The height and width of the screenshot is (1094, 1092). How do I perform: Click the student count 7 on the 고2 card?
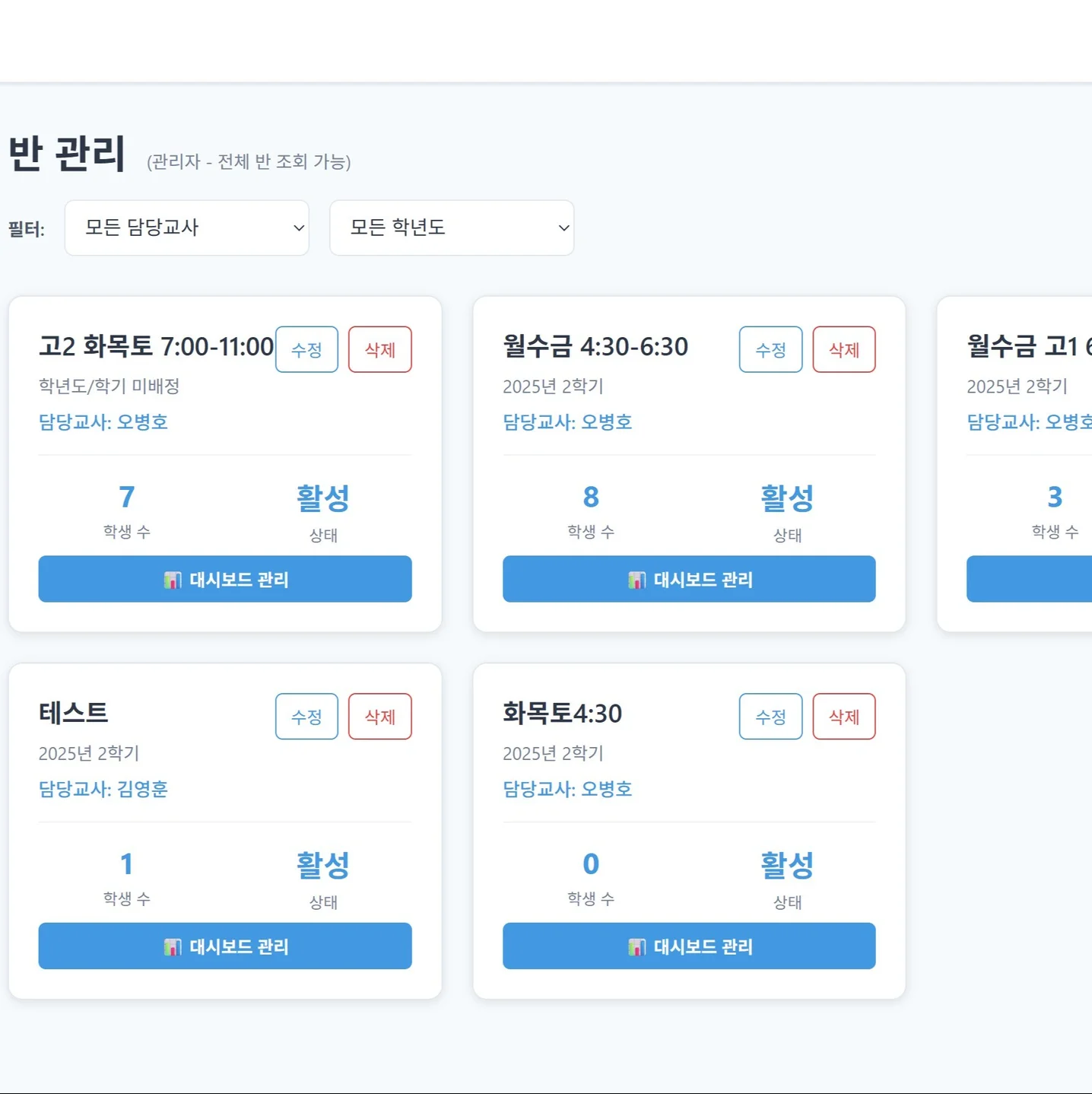click(125, 497)
